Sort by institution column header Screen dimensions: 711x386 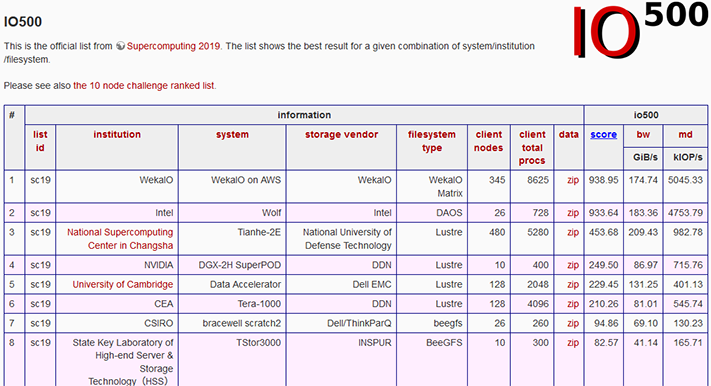[x=117, y=134]
